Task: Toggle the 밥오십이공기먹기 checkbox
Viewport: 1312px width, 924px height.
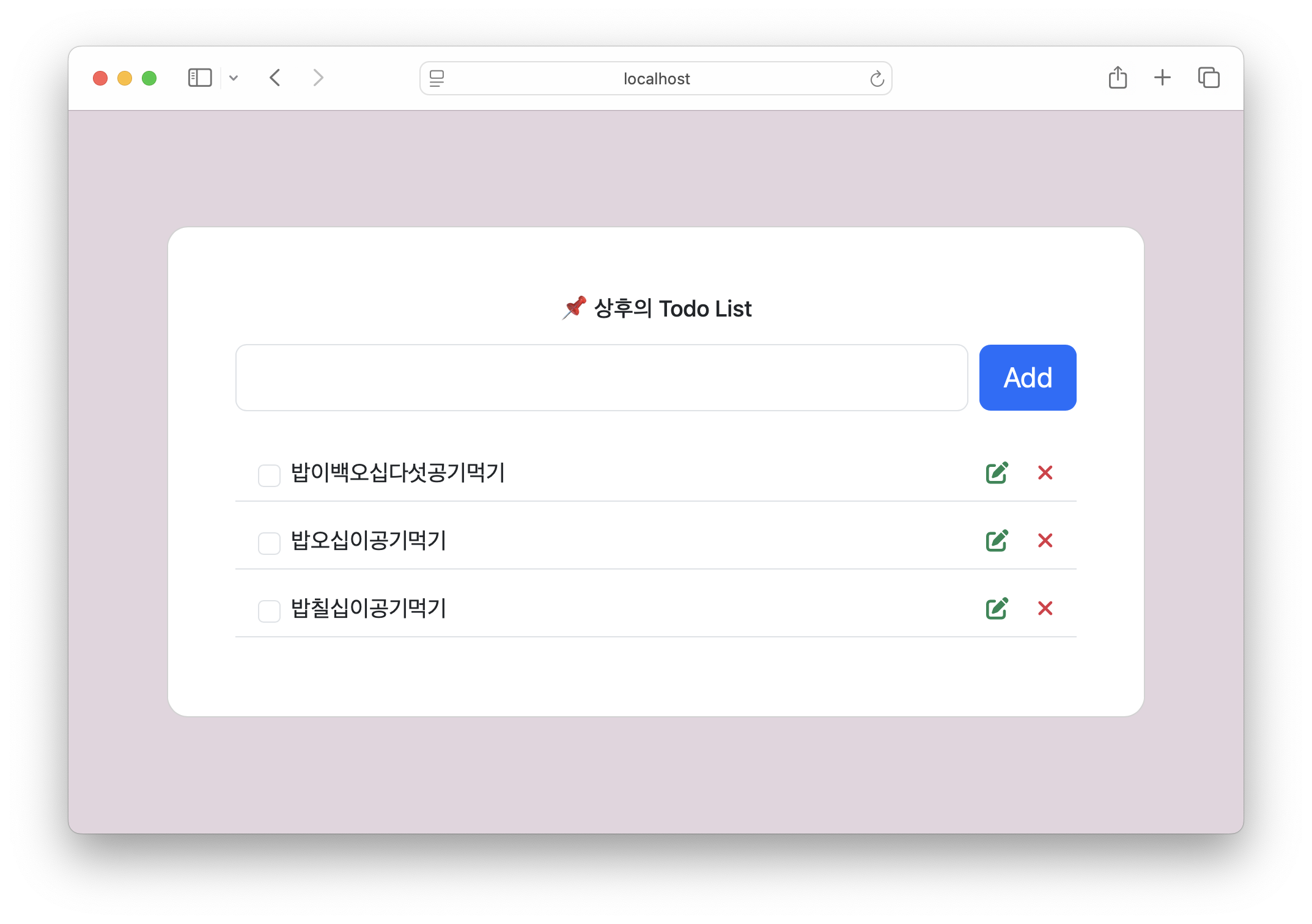Action: (269, 543)
